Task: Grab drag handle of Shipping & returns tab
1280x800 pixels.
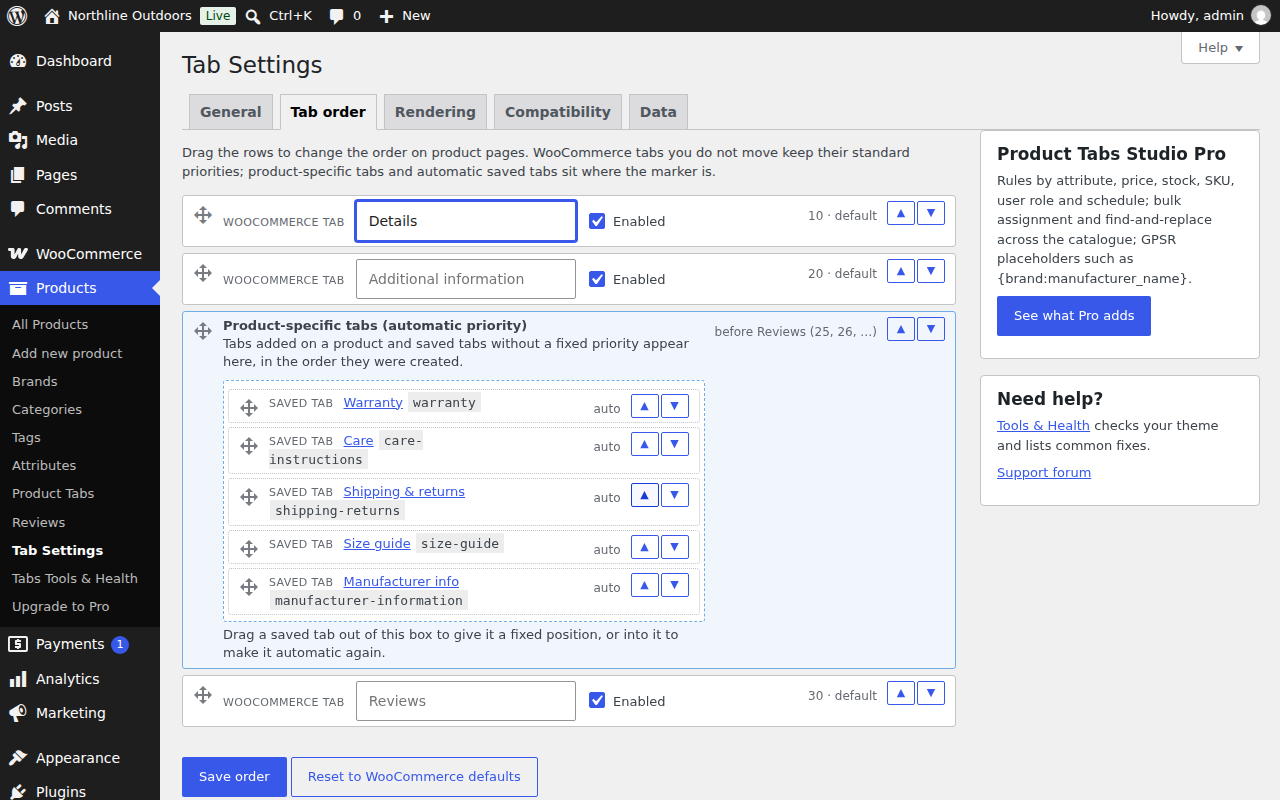Action: point(249,497)
